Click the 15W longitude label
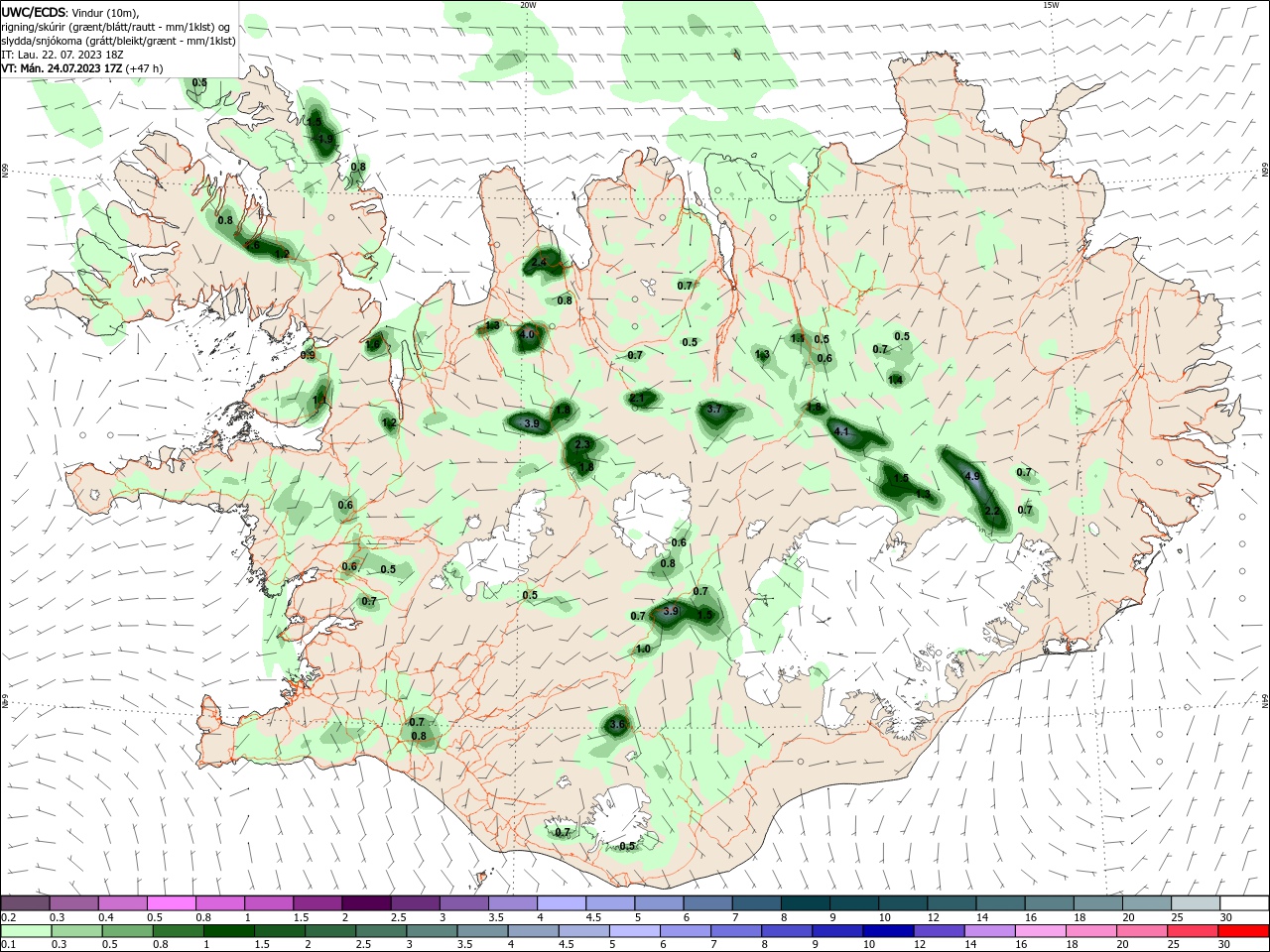Screen dimensions: 1270x952 pos(1051,5)
